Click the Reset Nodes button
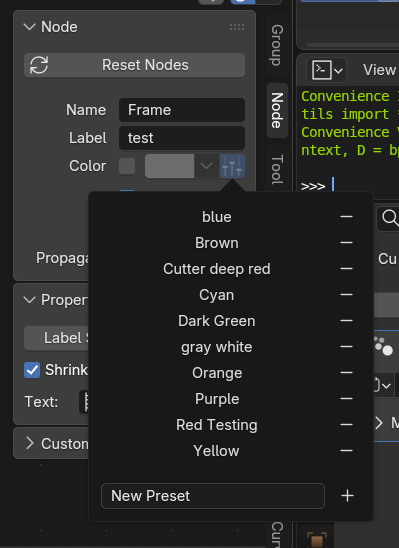 point(135,65)
